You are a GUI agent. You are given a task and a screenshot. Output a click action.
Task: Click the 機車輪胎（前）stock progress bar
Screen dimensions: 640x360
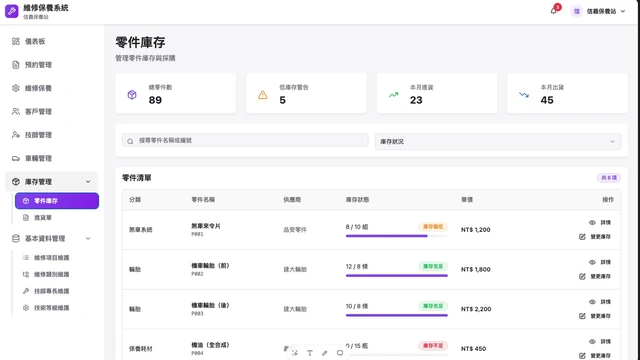397,276
